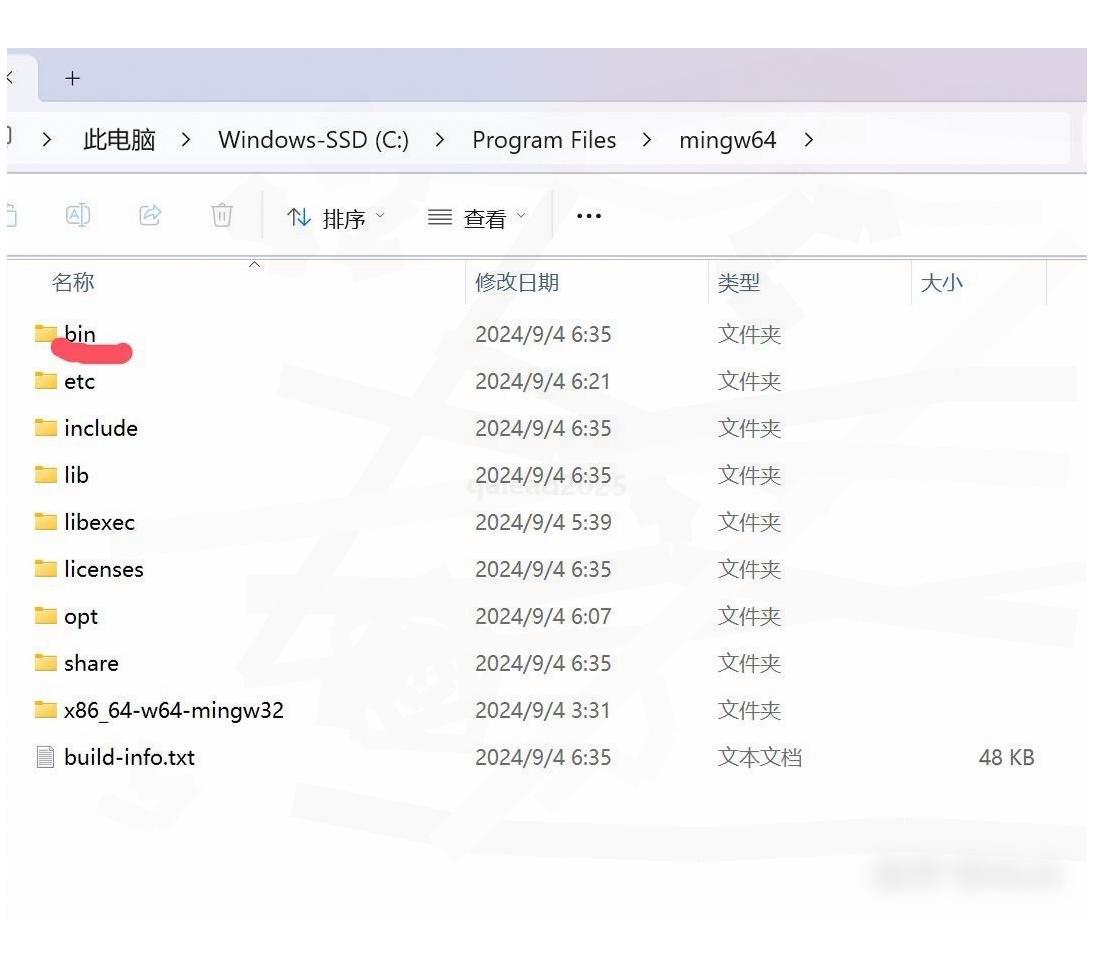Sort by 名称 column header
The height and width of the screenshot is (968, 1094).
pos(73,283)
